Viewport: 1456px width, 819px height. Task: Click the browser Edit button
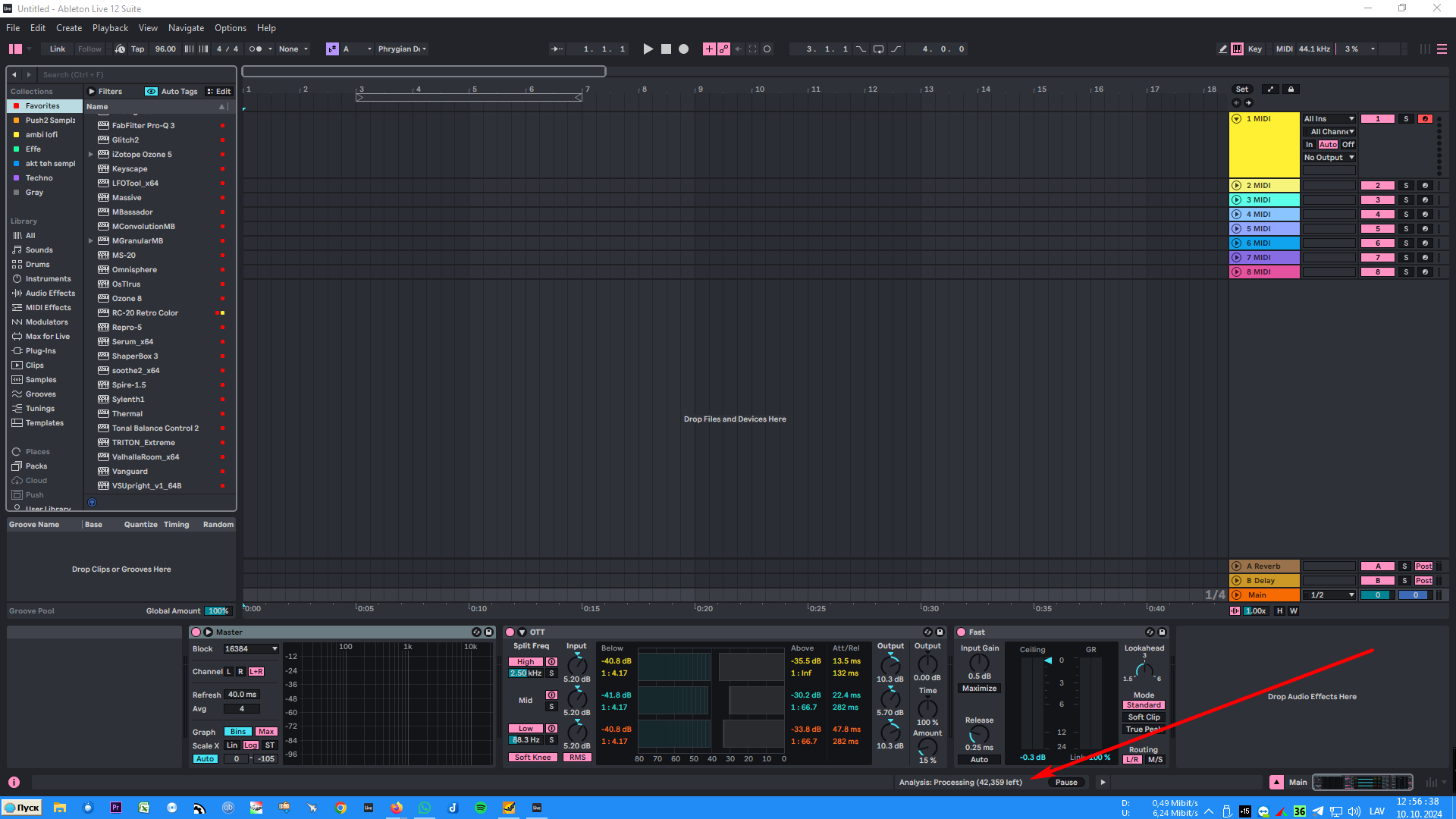219,91
